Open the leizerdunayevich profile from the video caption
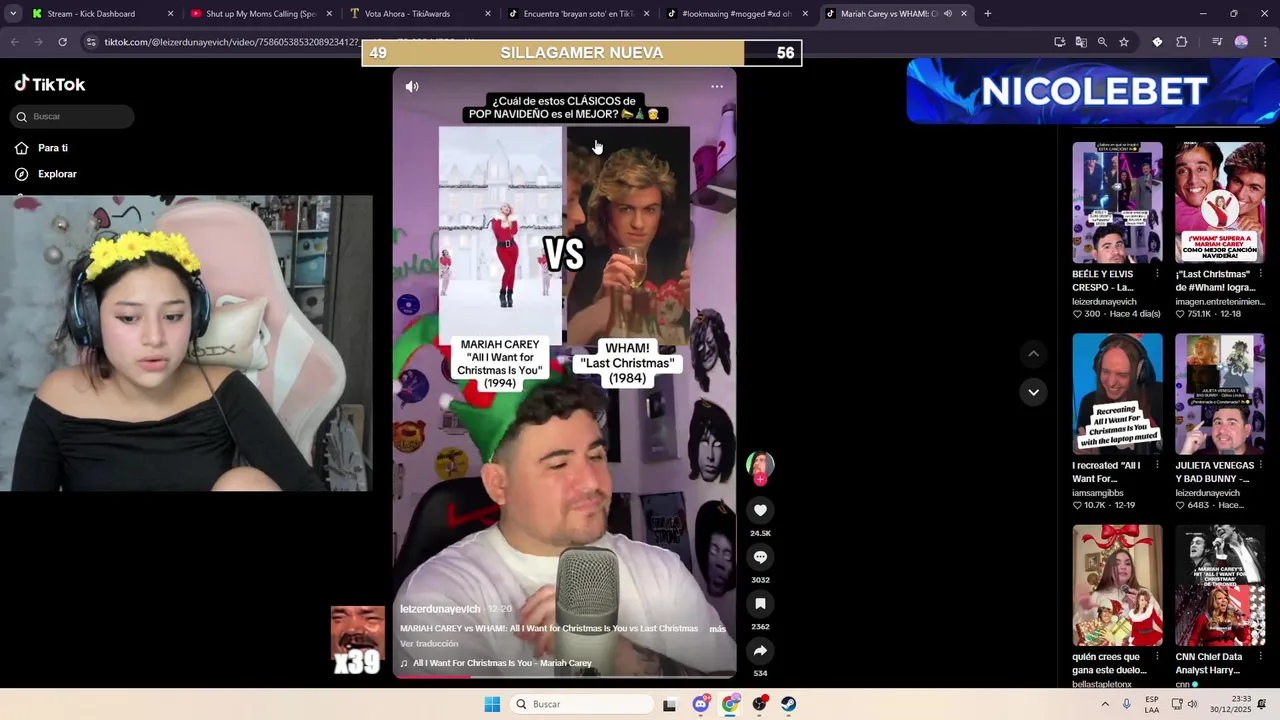Image resolution: width=1280 pixels, height=720 pixels. pyautogui.click(x=440, y=609)
